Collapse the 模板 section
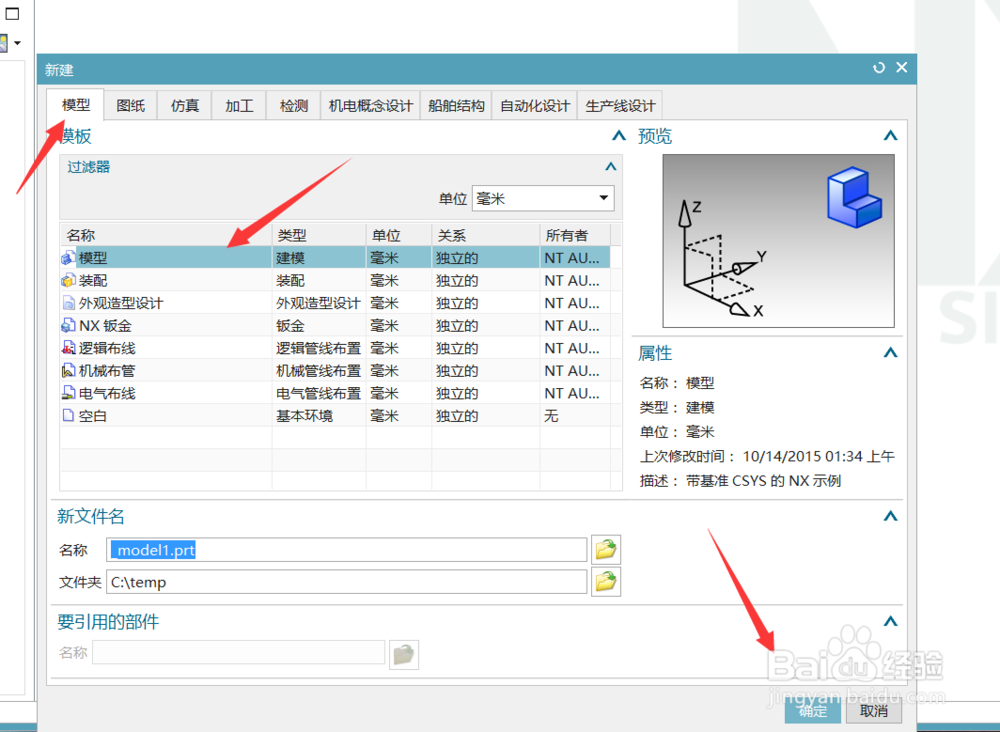The image size is (1000, 732). pos(619,135)
